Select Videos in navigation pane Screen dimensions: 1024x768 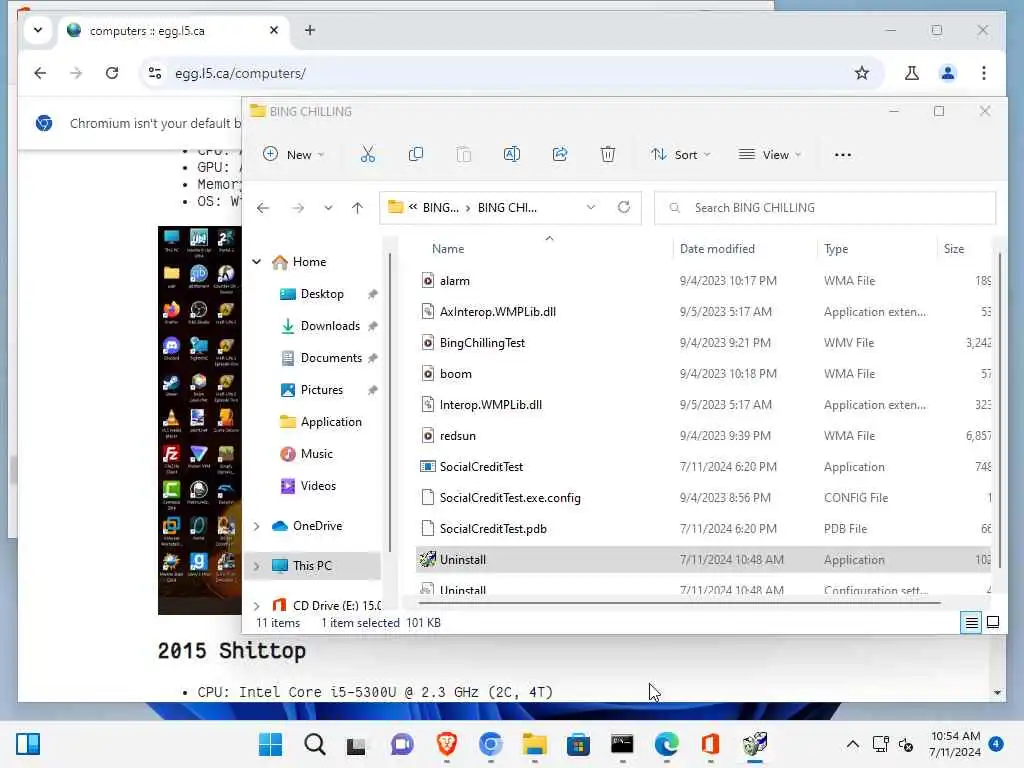(318, 486)
